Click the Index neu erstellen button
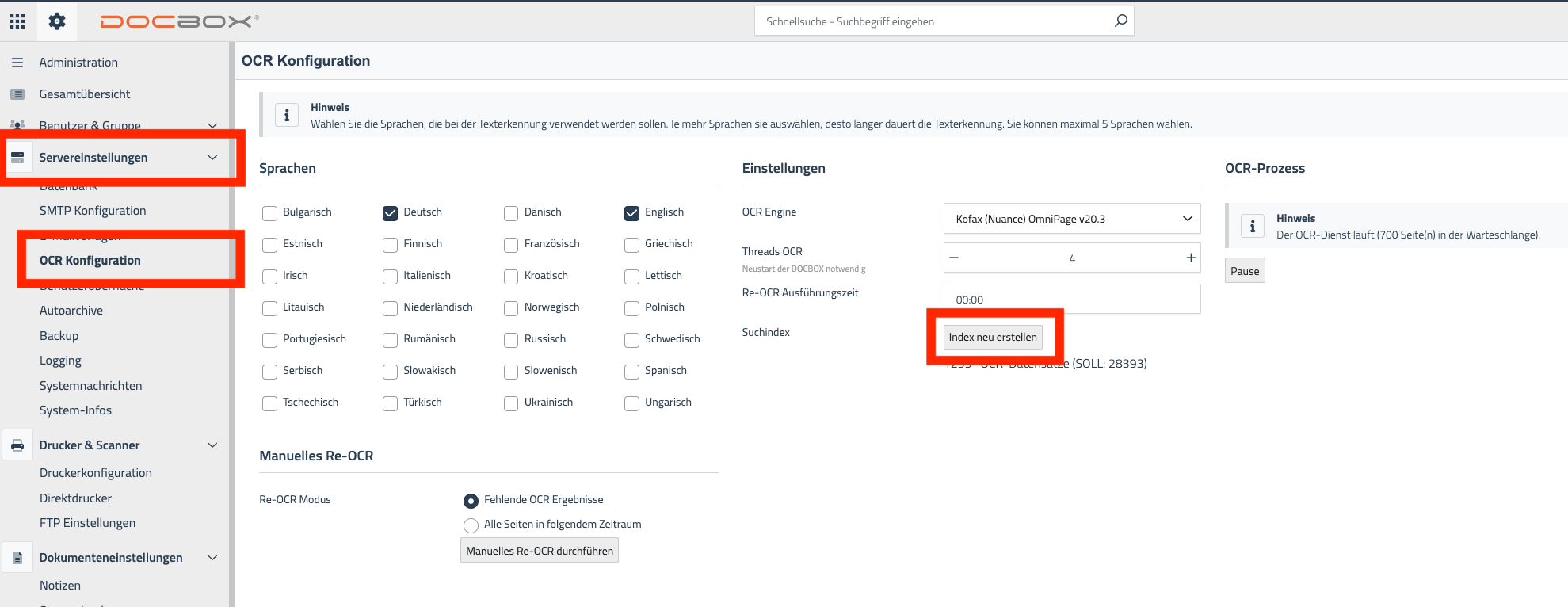 (x=993, y=337)
